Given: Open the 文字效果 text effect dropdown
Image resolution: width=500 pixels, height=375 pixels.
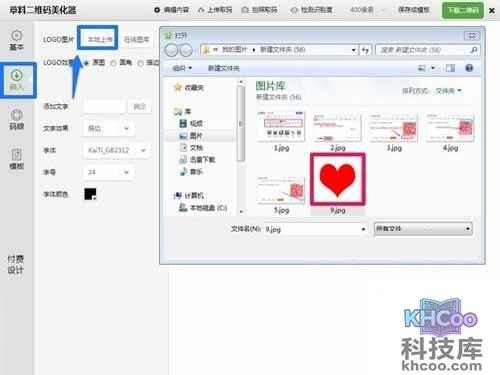Looking at the screenshot, I should click(x=108, y=128).
